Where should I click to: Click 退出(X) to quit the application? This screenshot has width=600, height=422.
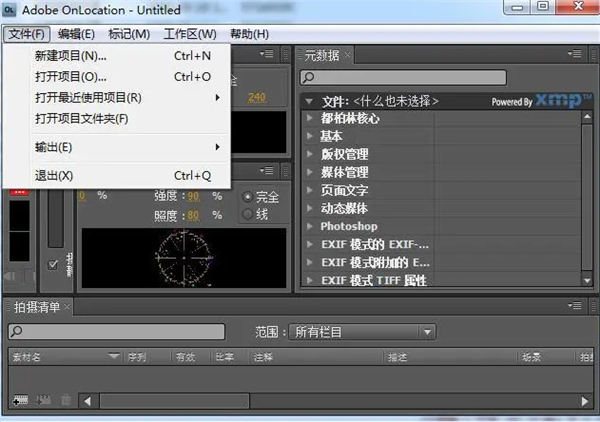pyautogui.click(x=54, y=176)
